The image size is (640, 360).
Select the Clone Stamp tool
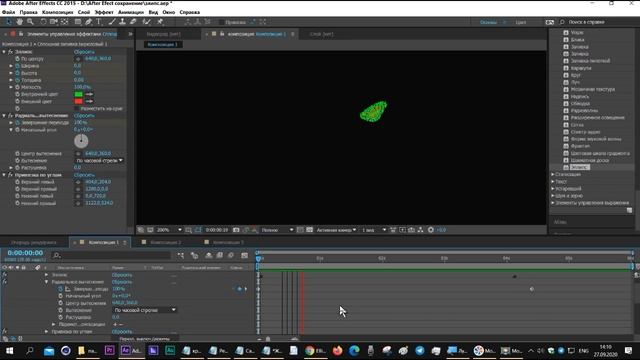(122, 22)
